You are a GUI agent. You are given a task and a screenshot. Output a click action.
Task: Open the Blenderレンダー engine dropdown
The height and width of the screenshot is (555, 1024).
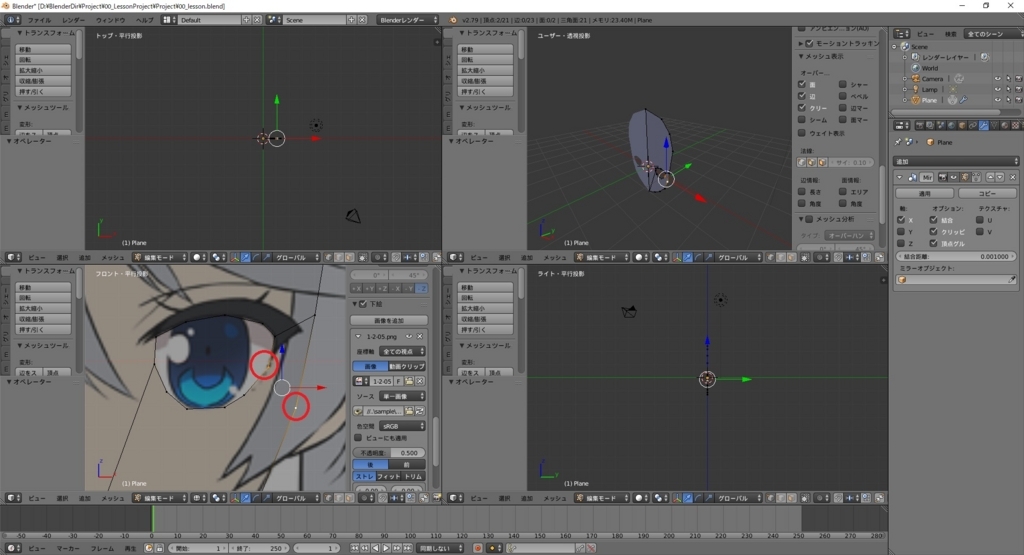coord(408,20)
